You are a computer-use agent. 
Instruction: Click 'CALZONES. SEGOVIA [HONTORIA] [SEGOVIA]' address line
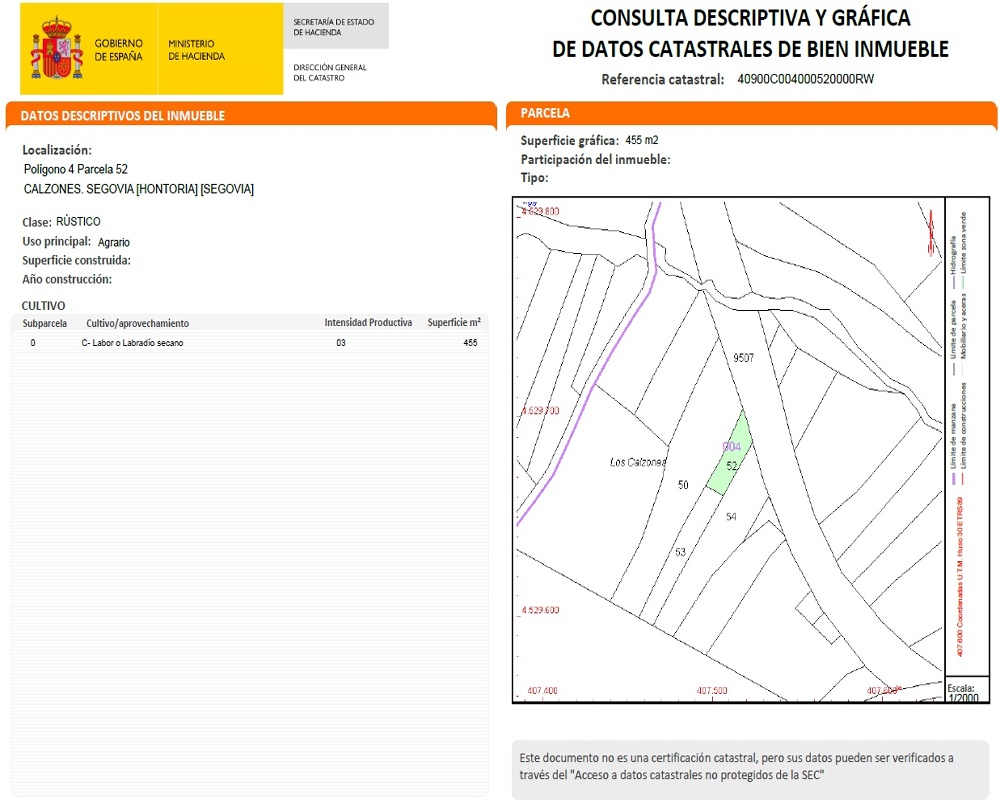tap(138, 189)
